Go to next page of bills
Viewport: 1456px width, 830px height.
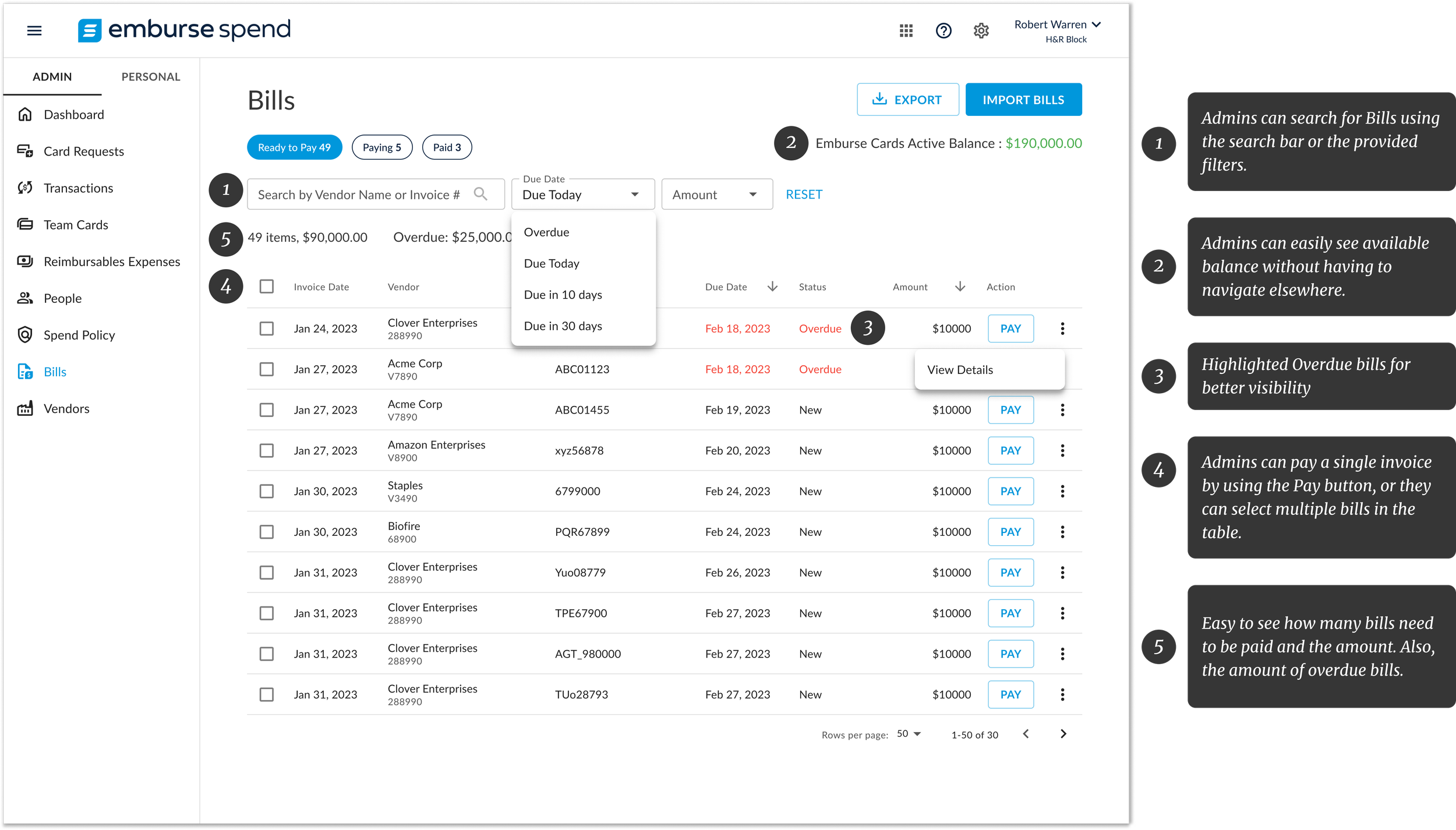point(1063,733)
